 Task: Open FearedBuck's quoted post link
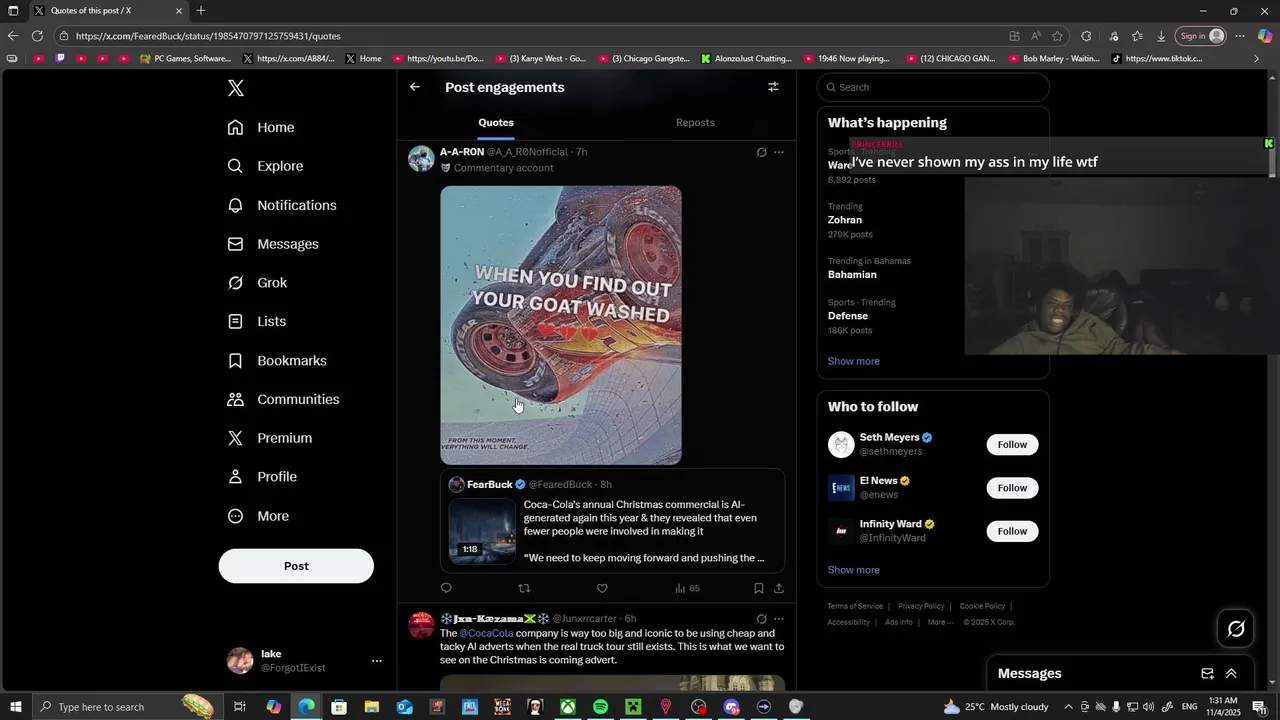click(x=613, y=521)
